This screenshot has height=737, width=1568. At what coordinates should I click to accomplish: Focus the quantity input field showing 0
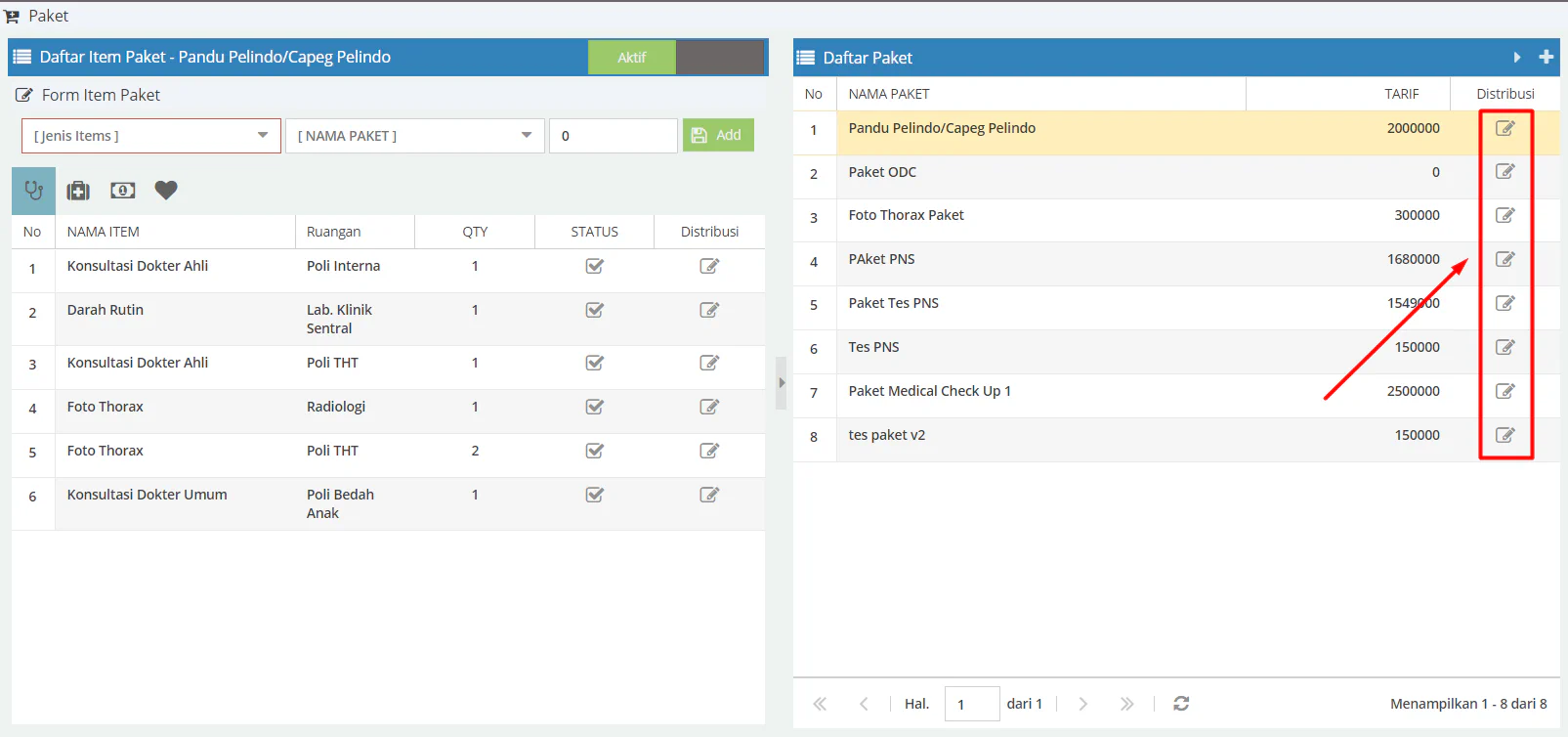[614, 136]
